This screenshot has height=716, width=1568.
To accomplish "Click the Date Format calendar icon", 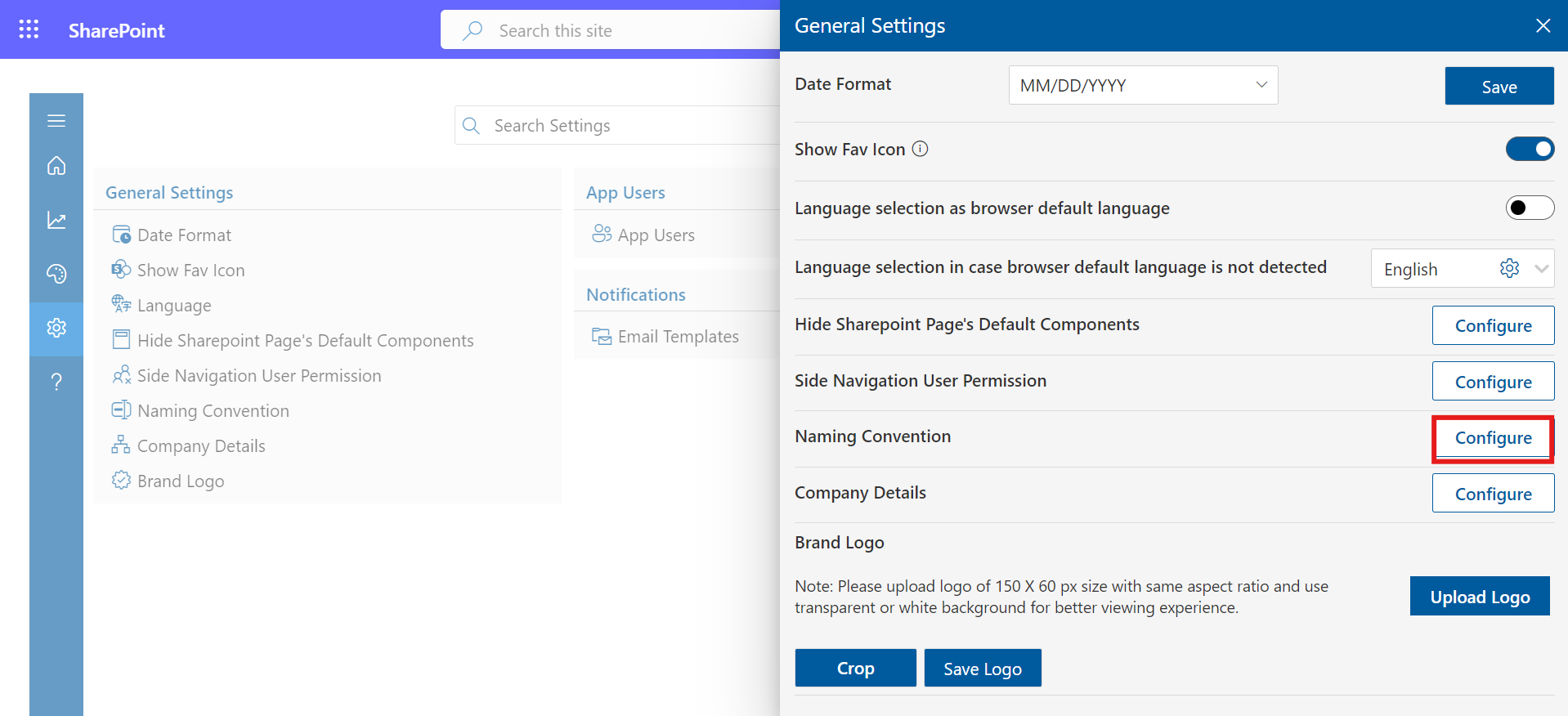I will coord(121,235).
